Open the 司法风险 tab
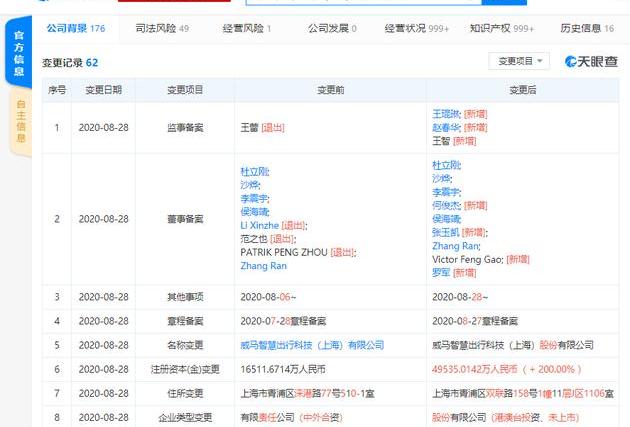This screenshot has width=630, height=427. [x=161, y=29]
